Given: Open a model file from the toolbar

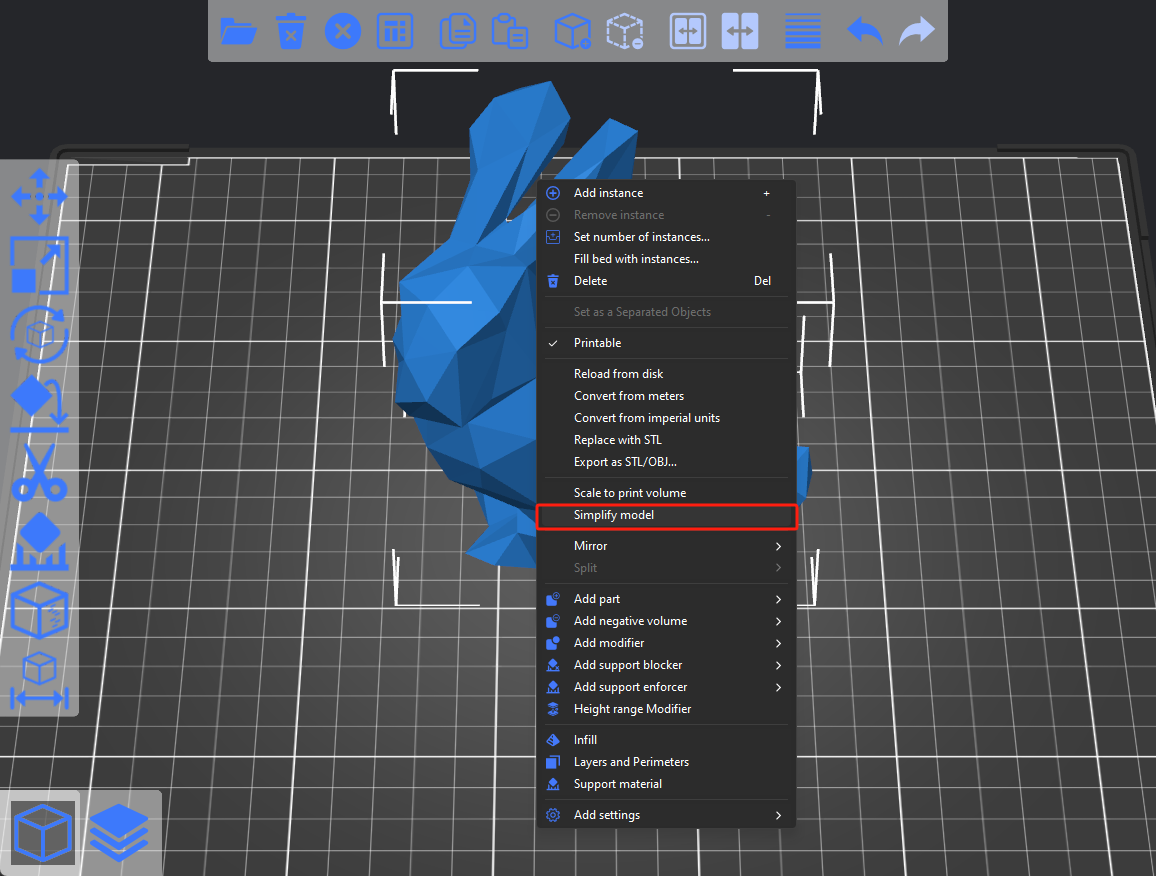Looking at the screenshot, I should click(237, 31).
